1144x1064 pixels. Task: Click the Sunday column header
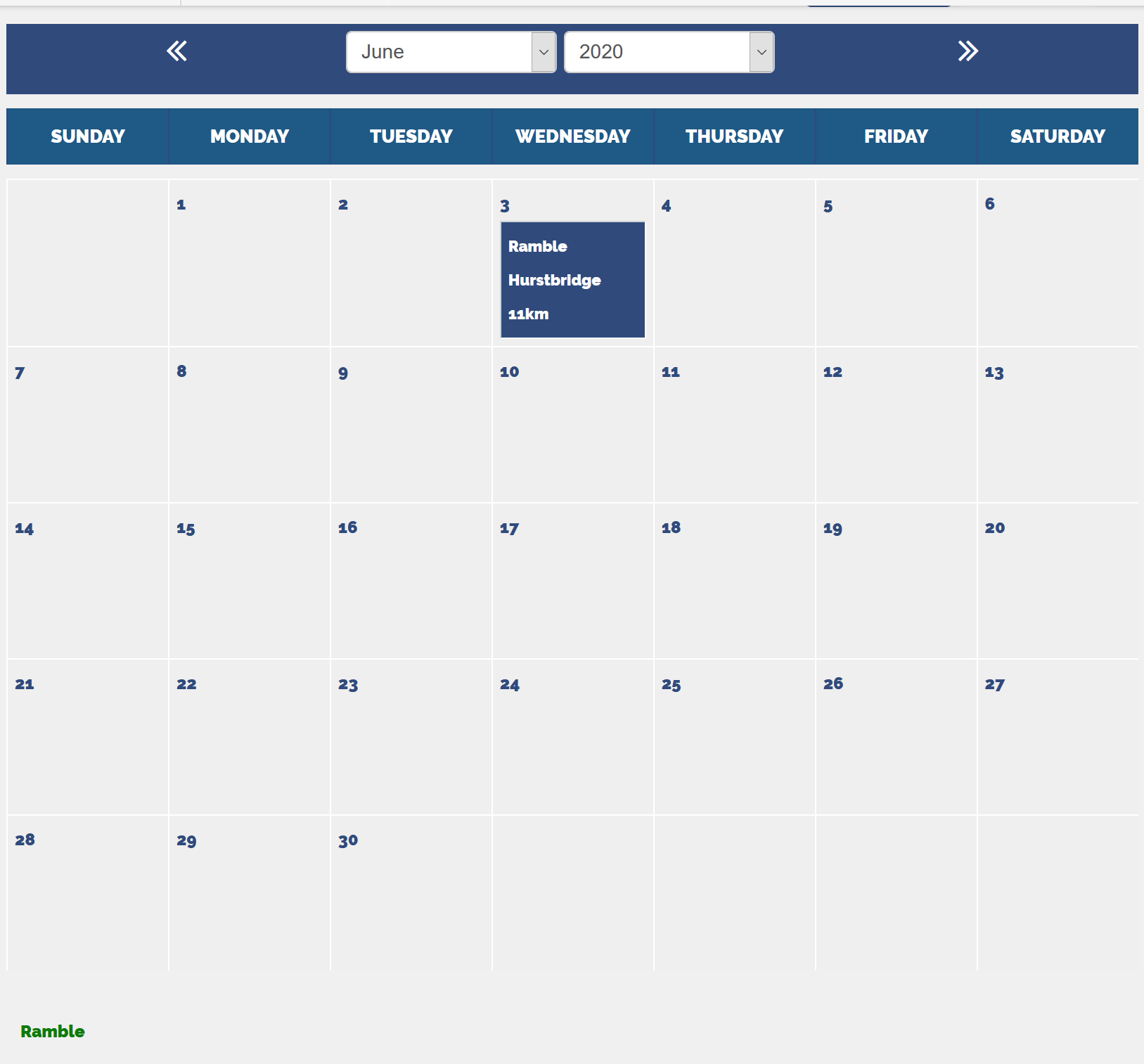point(88,136)
